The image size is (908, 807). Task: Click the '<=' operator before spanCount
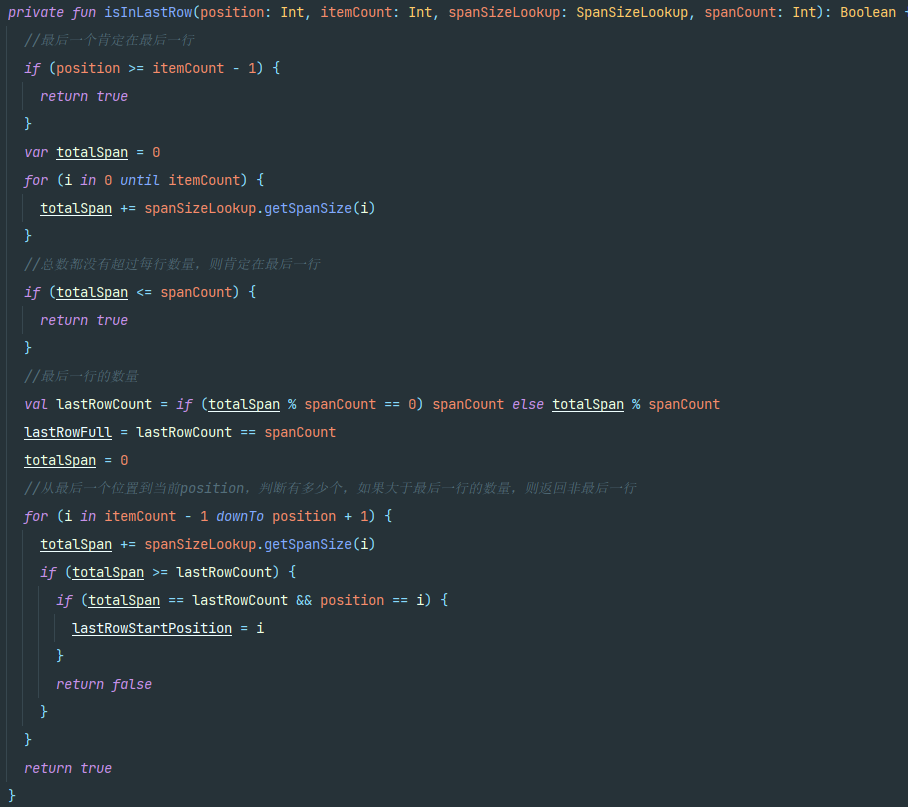tap(144, 292)
